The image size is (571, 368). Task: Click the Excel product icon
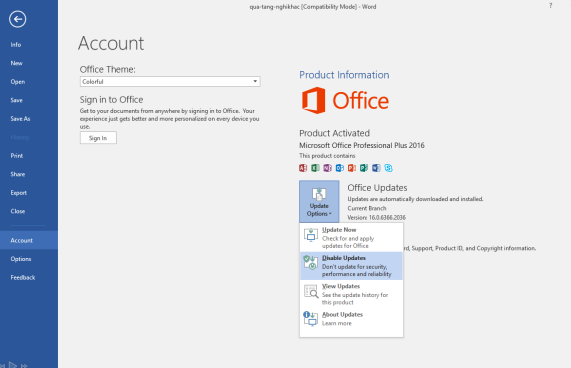tap(315, 168)
